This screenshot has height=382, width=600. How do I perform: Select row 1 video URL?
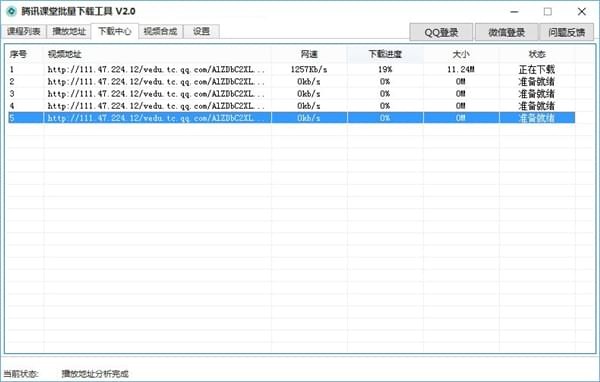click(156, 69)
